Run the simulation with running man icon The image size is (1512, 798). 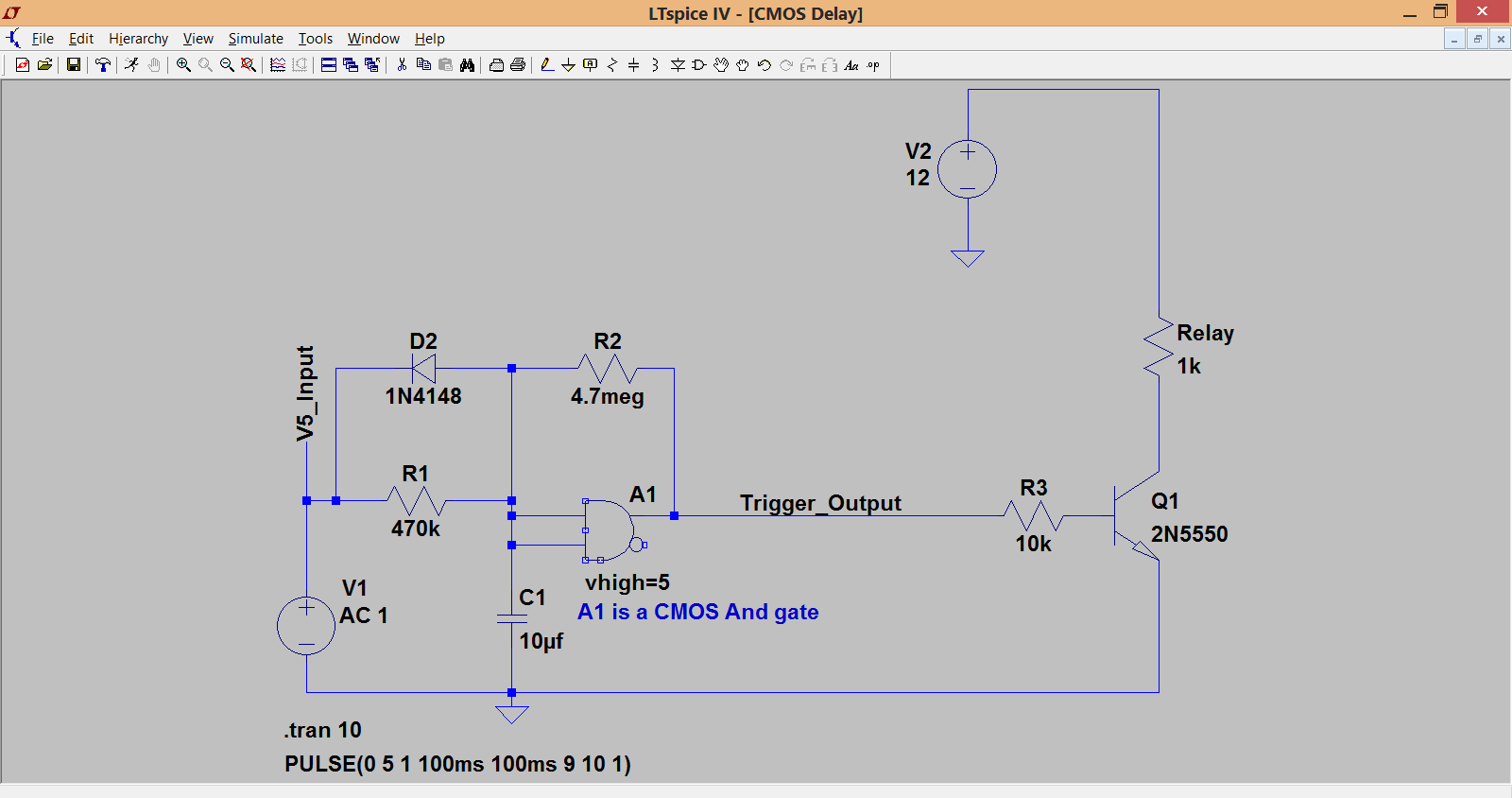coord(131,65)
